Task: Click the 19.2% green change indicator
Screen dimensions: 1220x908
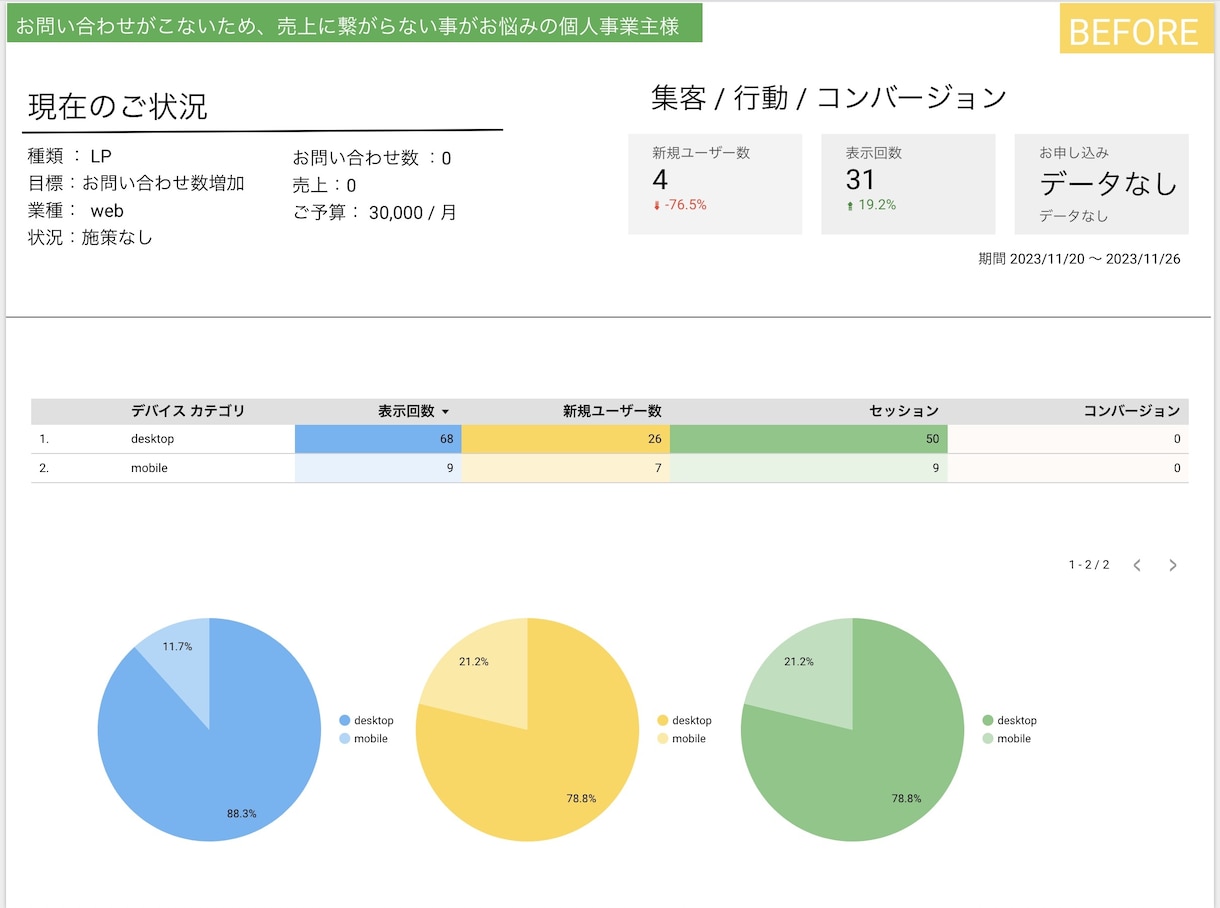Action: (871, 205)
